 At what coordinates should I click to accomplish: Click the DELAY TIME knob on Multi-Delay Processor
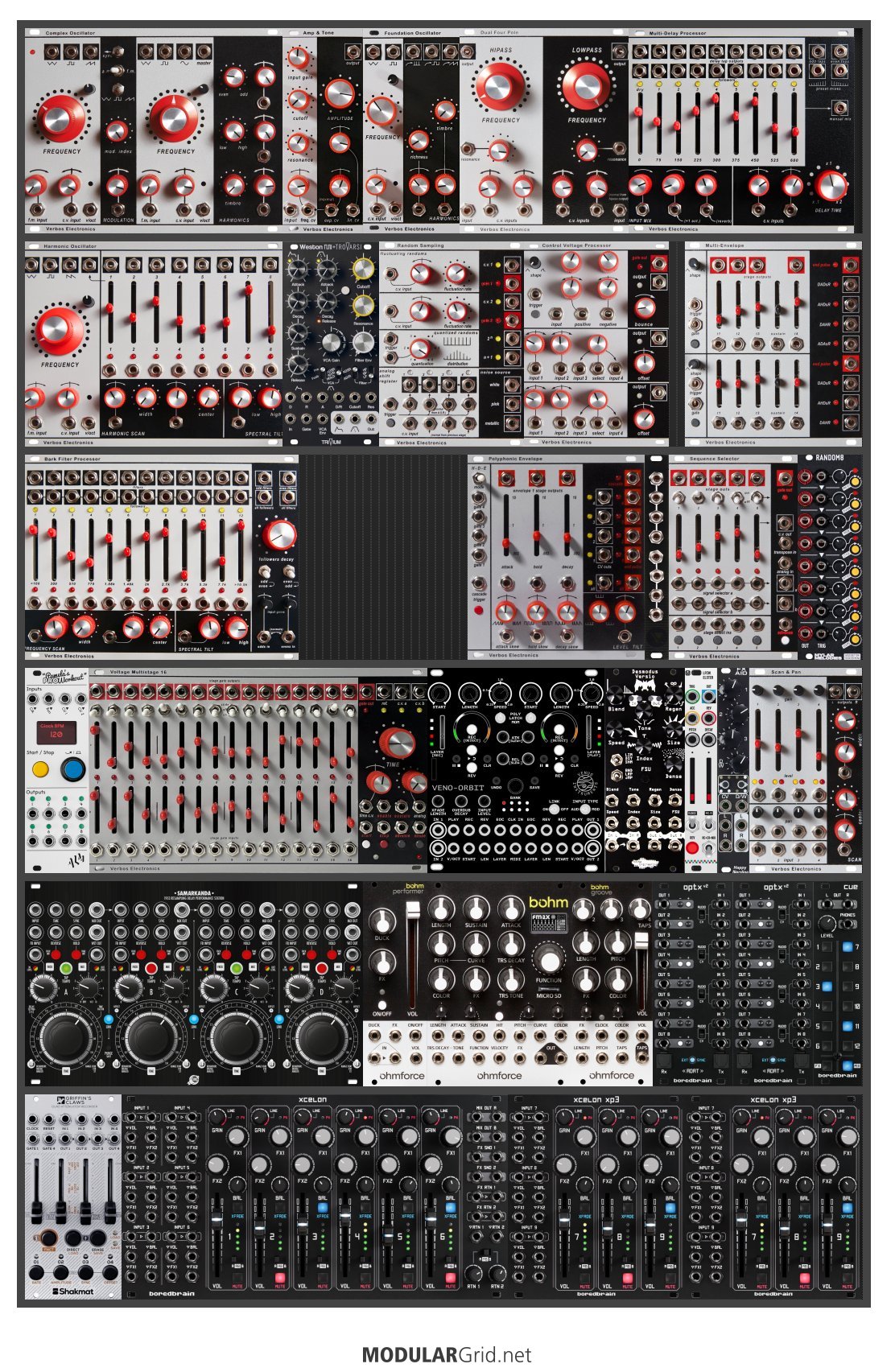[831, 186]
